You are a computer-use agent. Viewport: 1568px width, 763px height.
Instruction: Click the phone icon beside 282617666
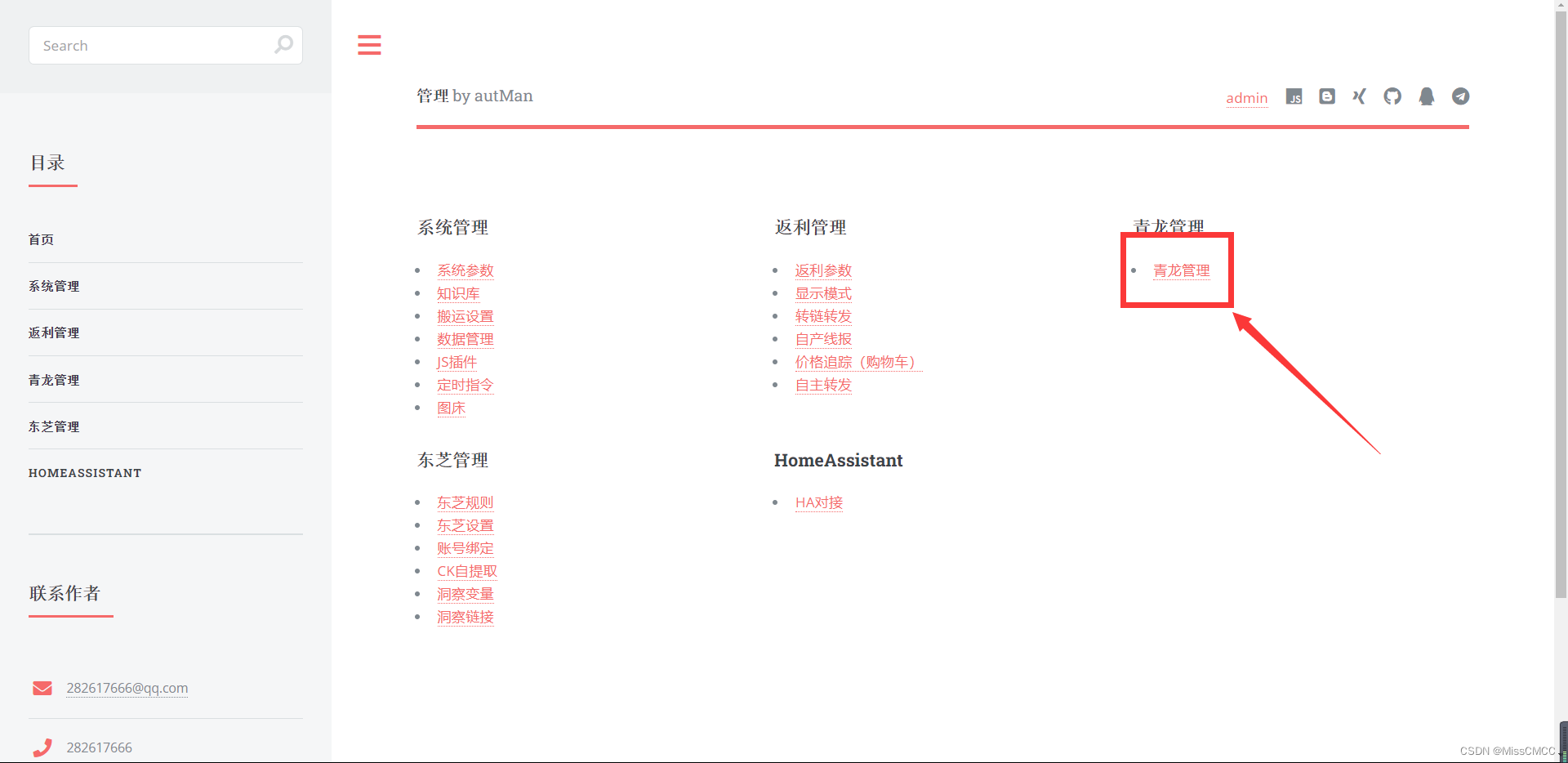pyautogui.click(x=42, y=747)
